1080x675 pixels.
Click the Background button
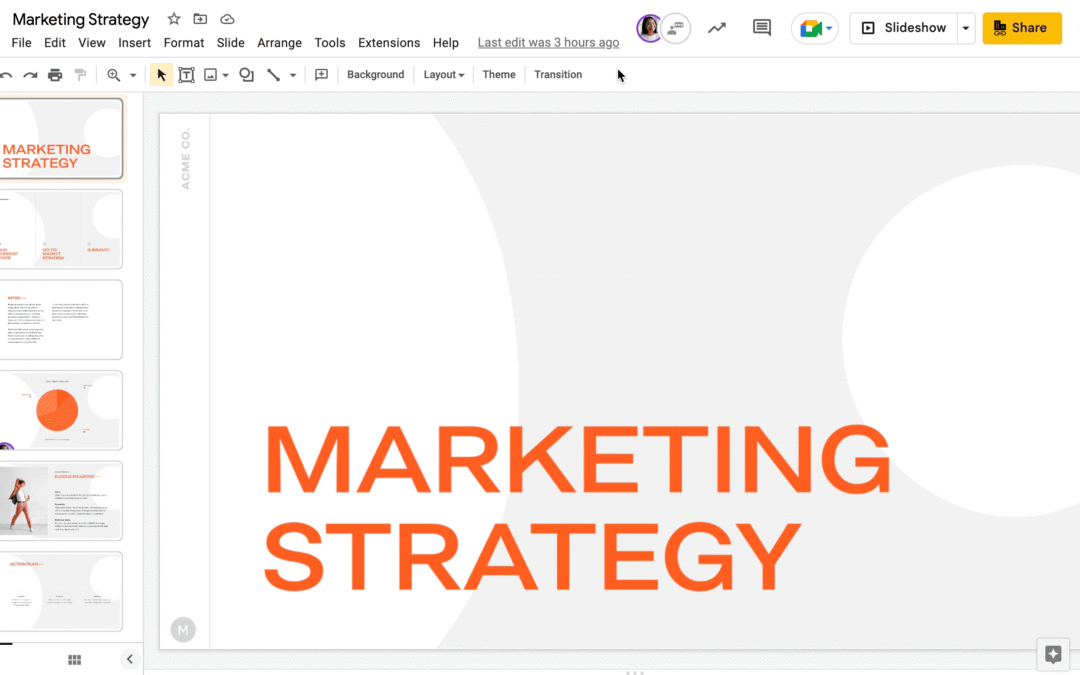point(375,74)
